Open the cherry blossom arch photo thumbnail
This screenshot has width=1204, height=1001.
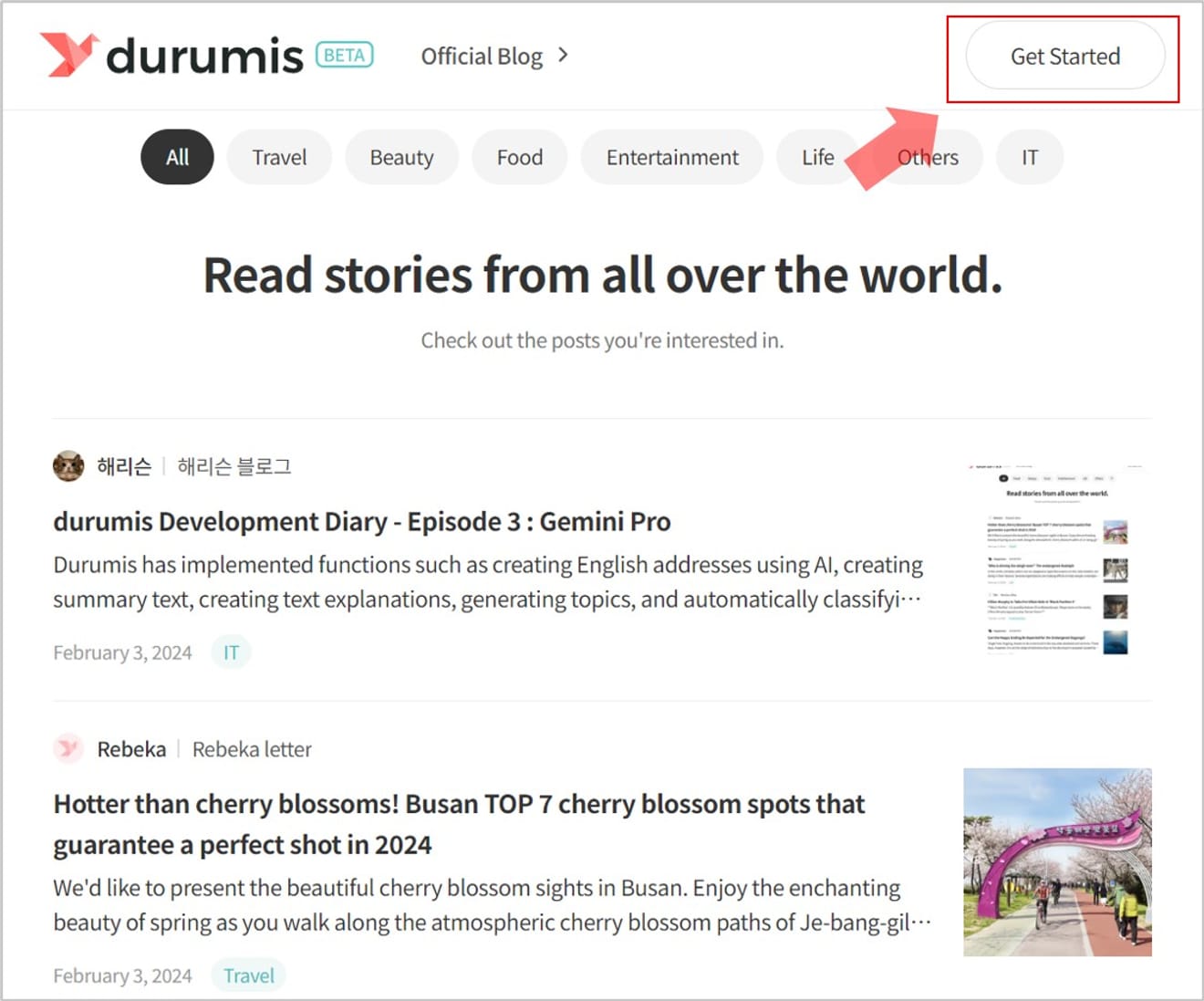coord(1057,862)
